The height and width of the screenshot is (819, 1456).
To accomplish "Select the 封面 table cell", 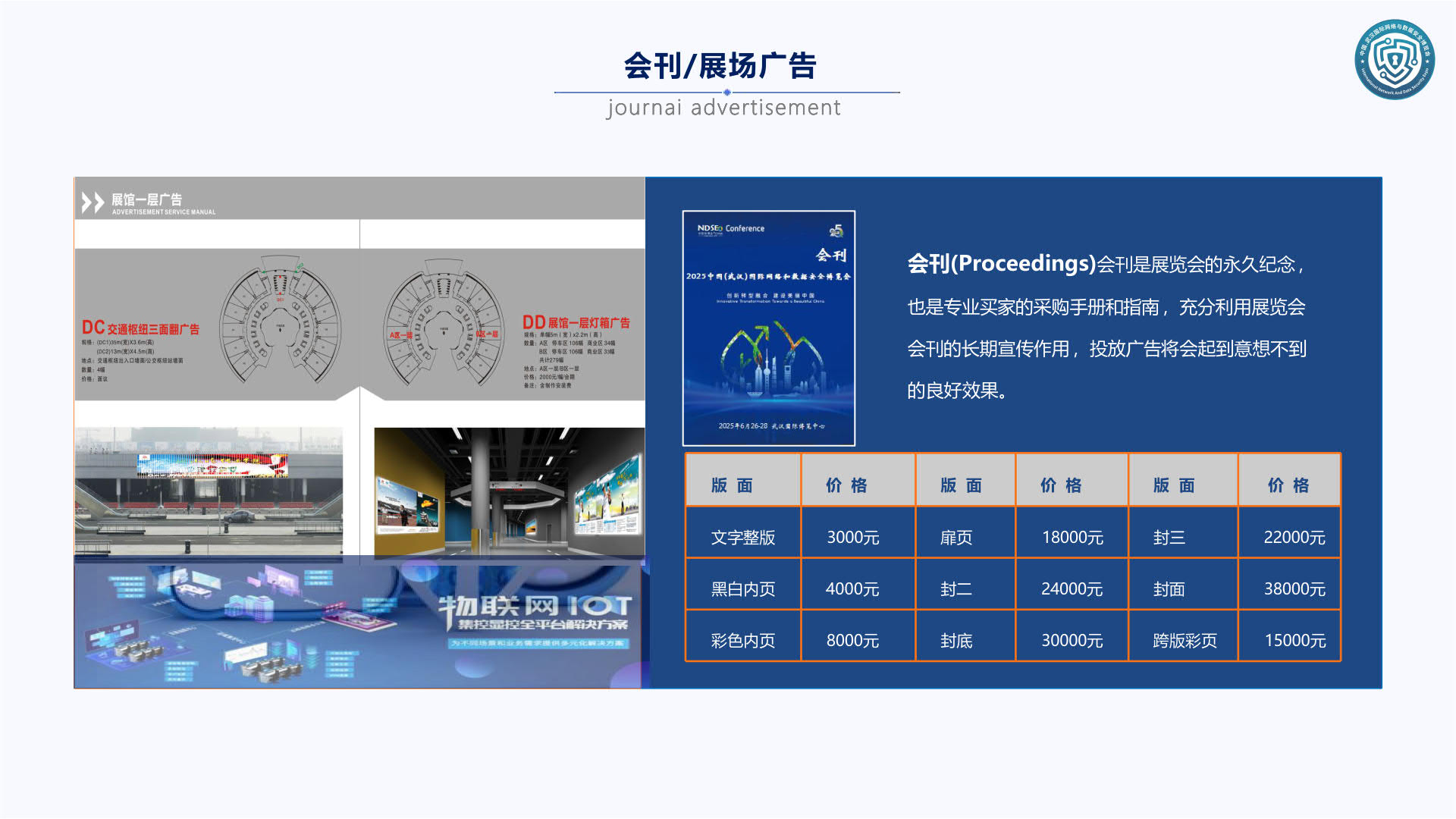I will coord(1169,589).
